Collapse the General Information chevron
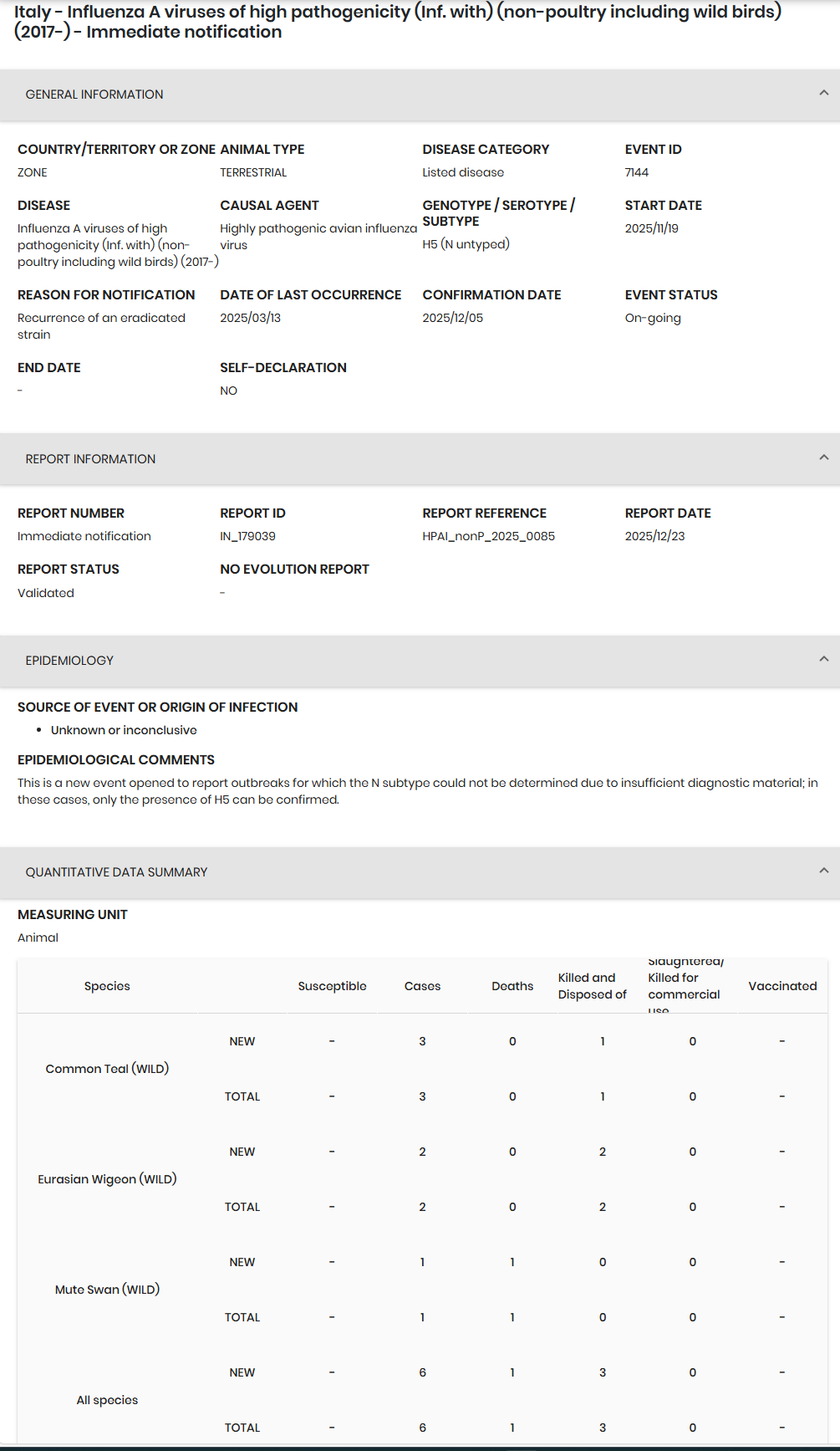This screenshot has width=840, height=1451. coord(823,93)
